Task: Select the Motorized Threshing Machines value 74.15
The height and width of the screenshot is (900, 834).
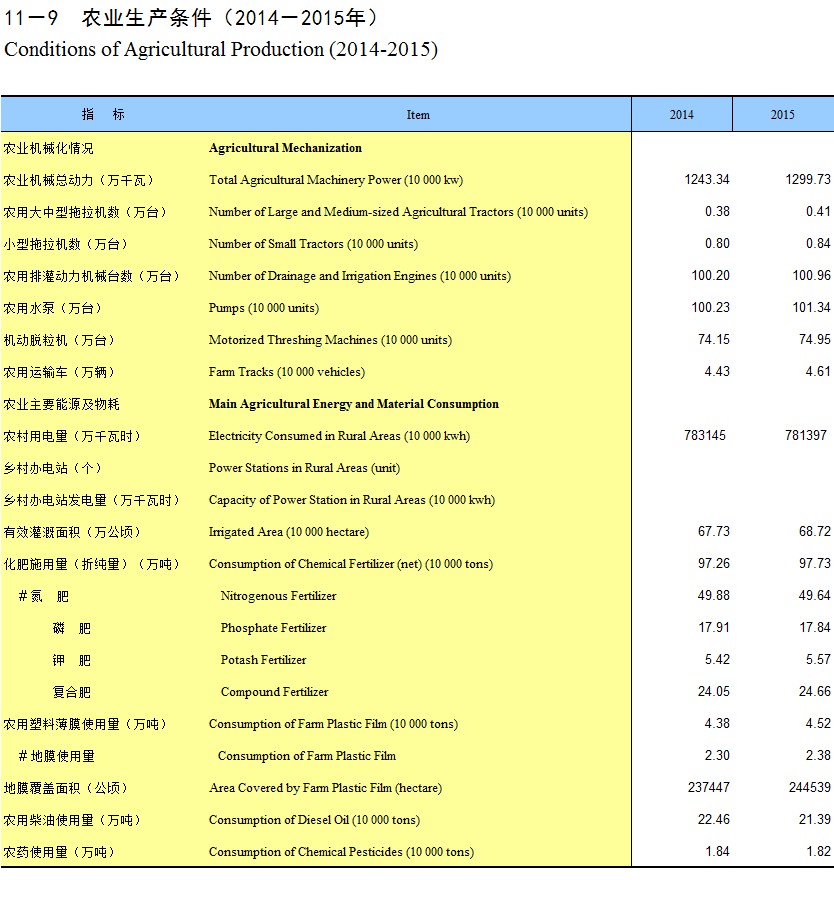Action: pos(713,340)
